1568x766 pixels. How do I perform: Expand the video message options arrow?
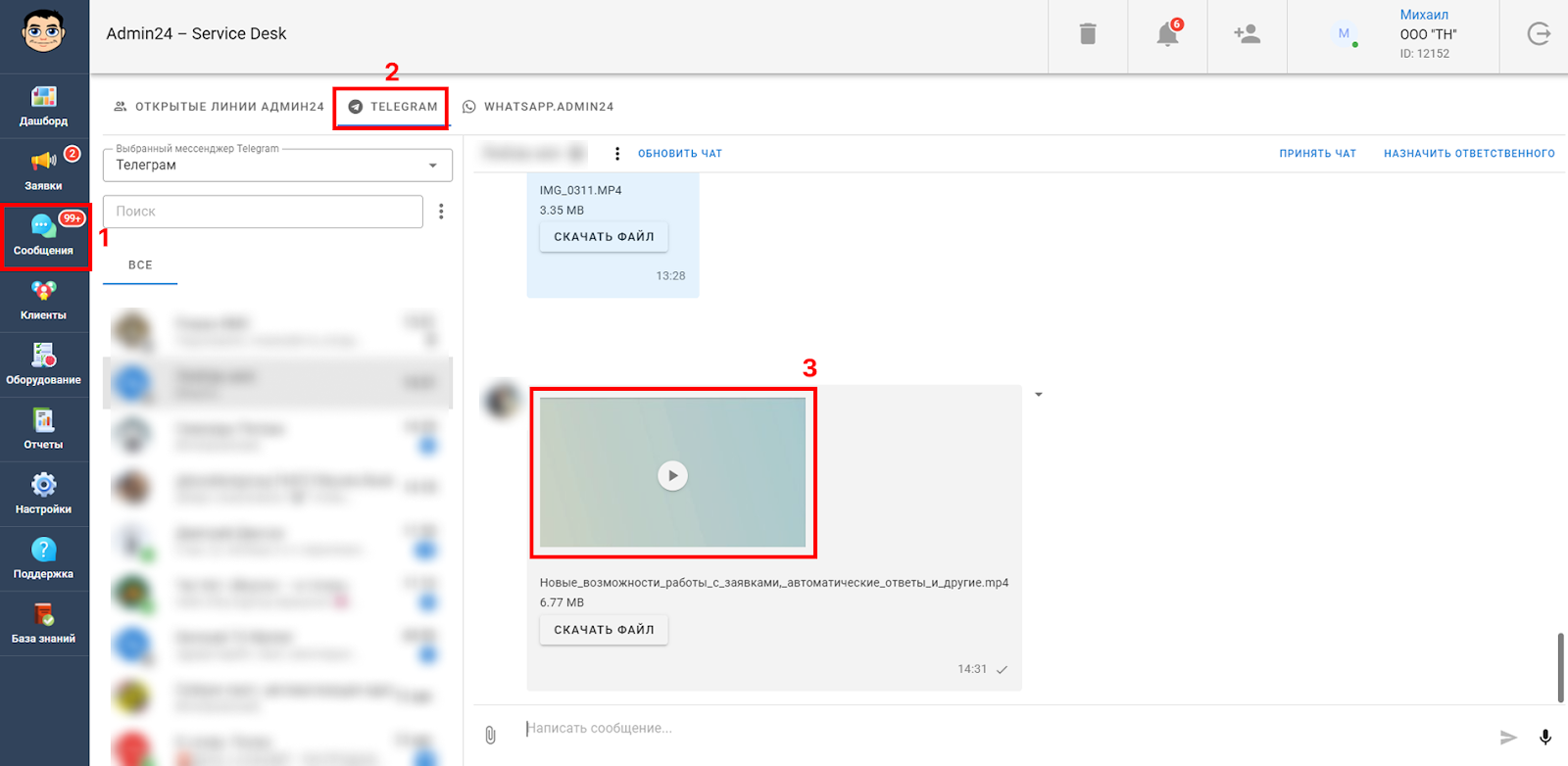coord(1039,395)
